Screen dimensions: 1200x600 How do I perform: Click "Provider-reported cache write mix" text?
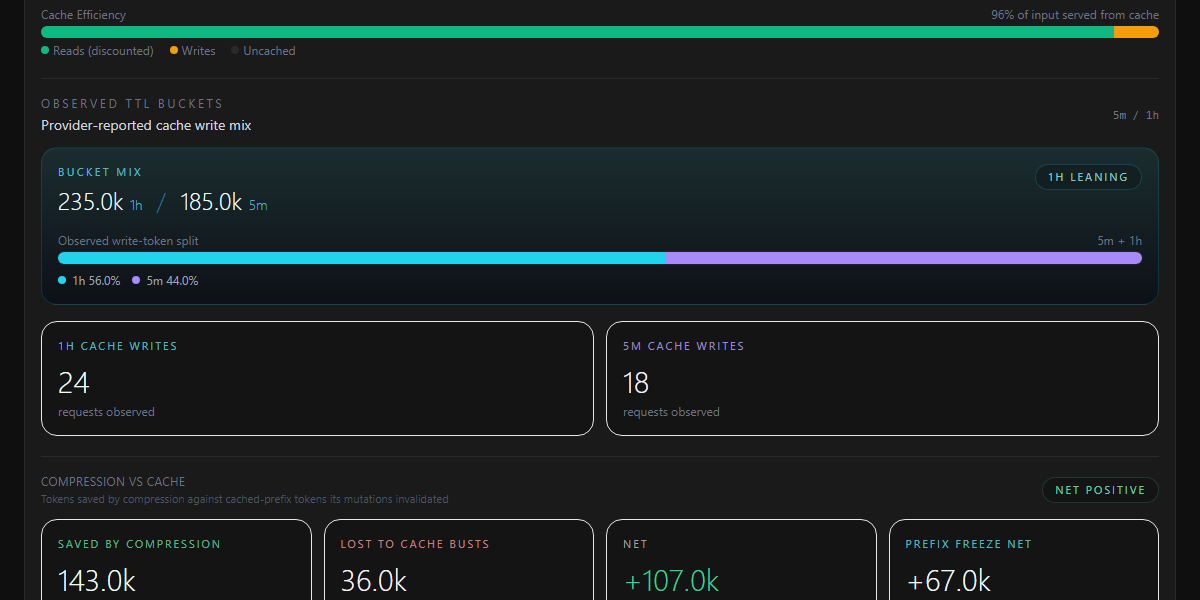coord(146,126)
